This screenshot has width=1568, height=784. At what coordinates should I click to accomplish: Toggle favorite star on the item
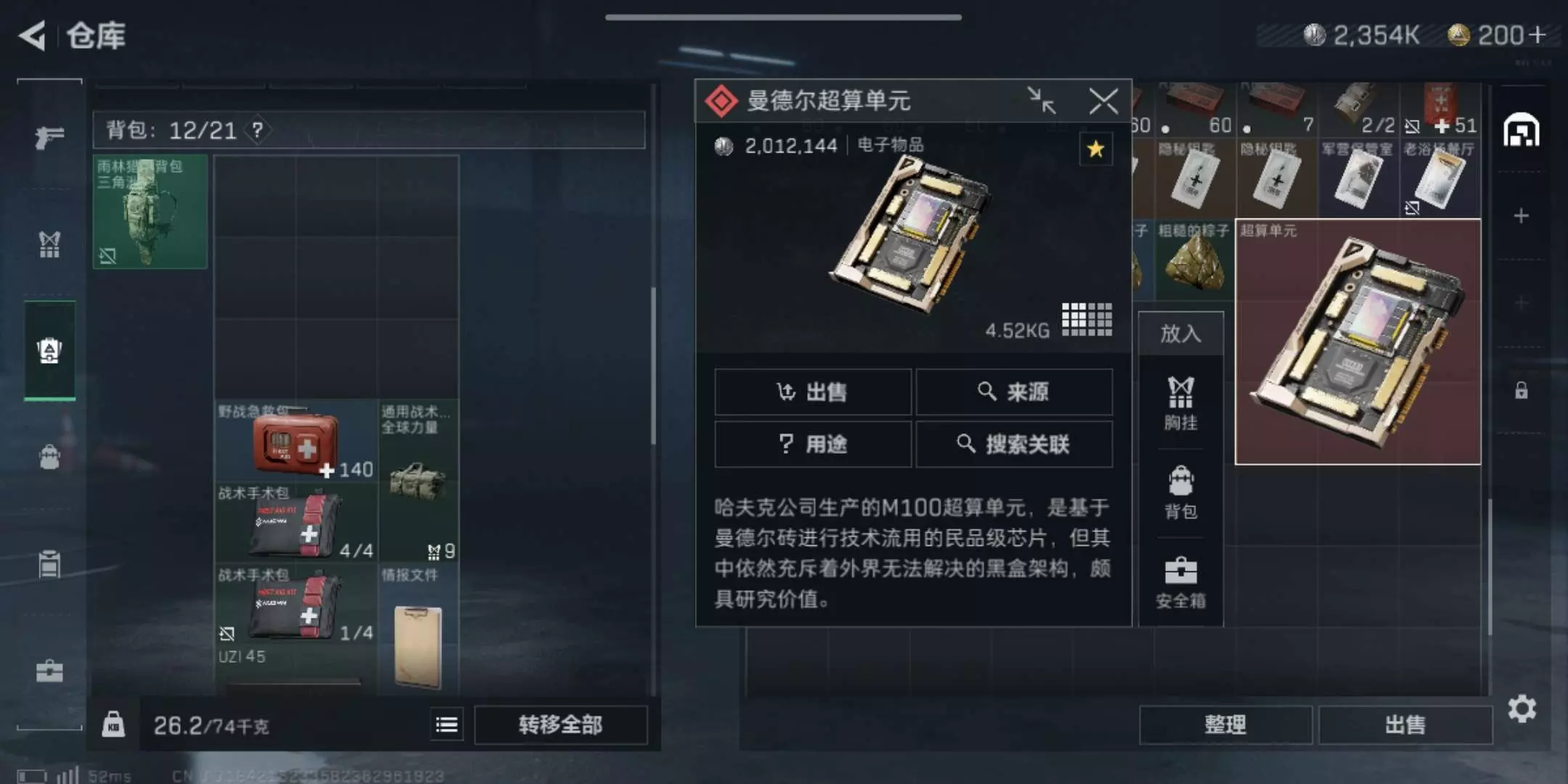(x=1095, y=150)
